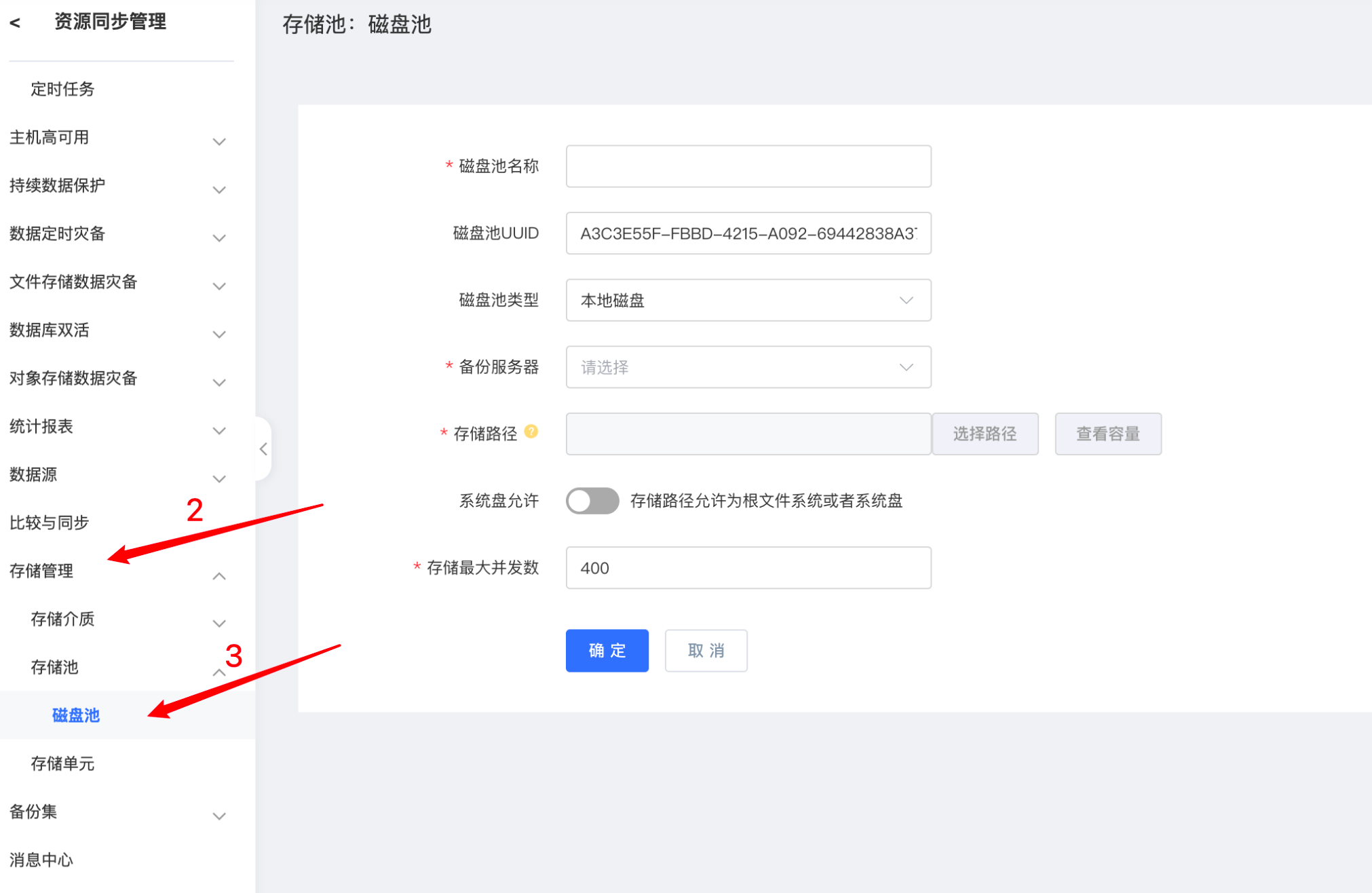This screenshot has width=1372, height=893.
Task: Toggle the 系统盘允许 switch
Action: (592, 501)
